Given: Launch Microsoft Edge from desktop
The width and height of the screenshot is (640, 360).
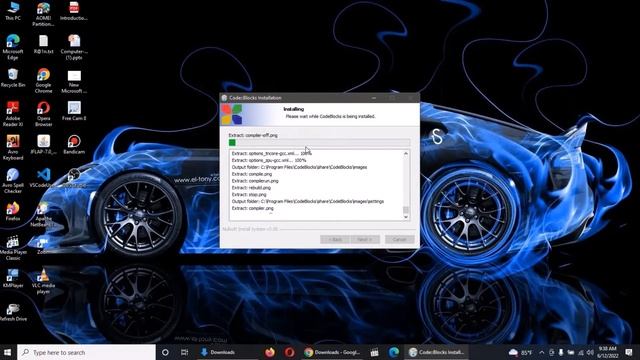Looking at the screenshot, I should pos(13,47).
